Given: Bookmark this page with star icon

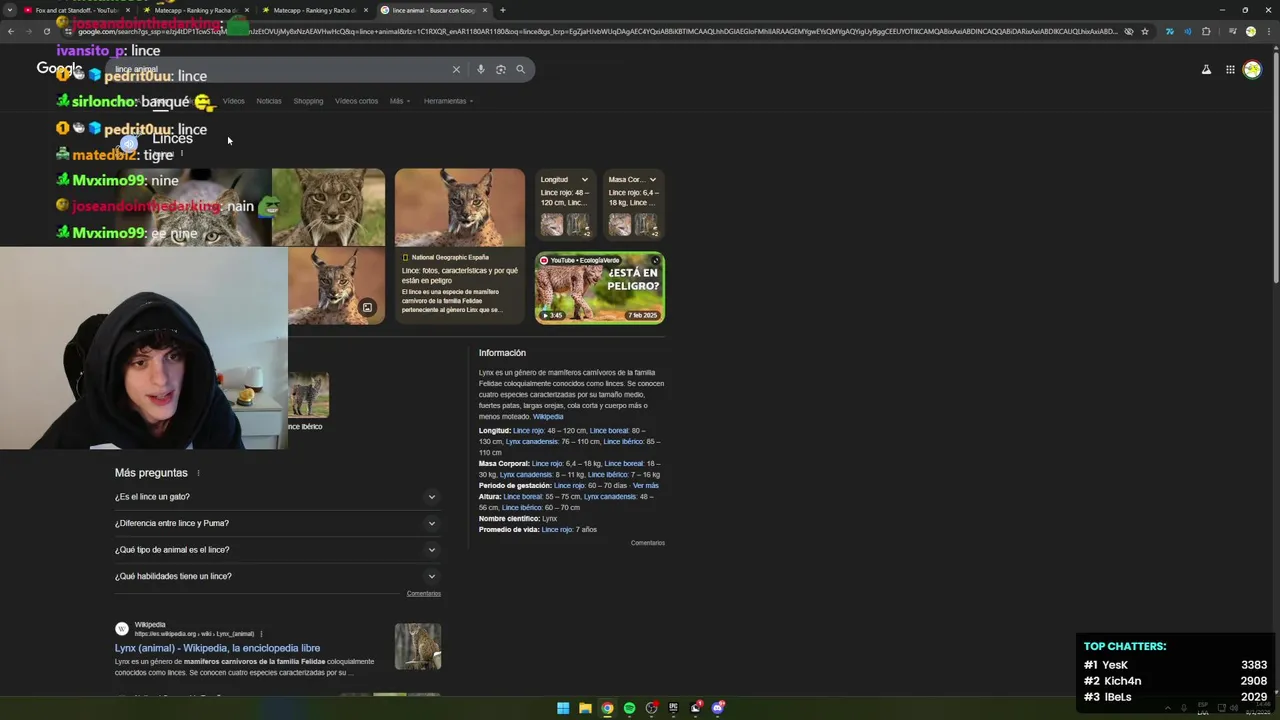Looking at the screenshot, I should pyautogui.click(x=1145, y=31).
